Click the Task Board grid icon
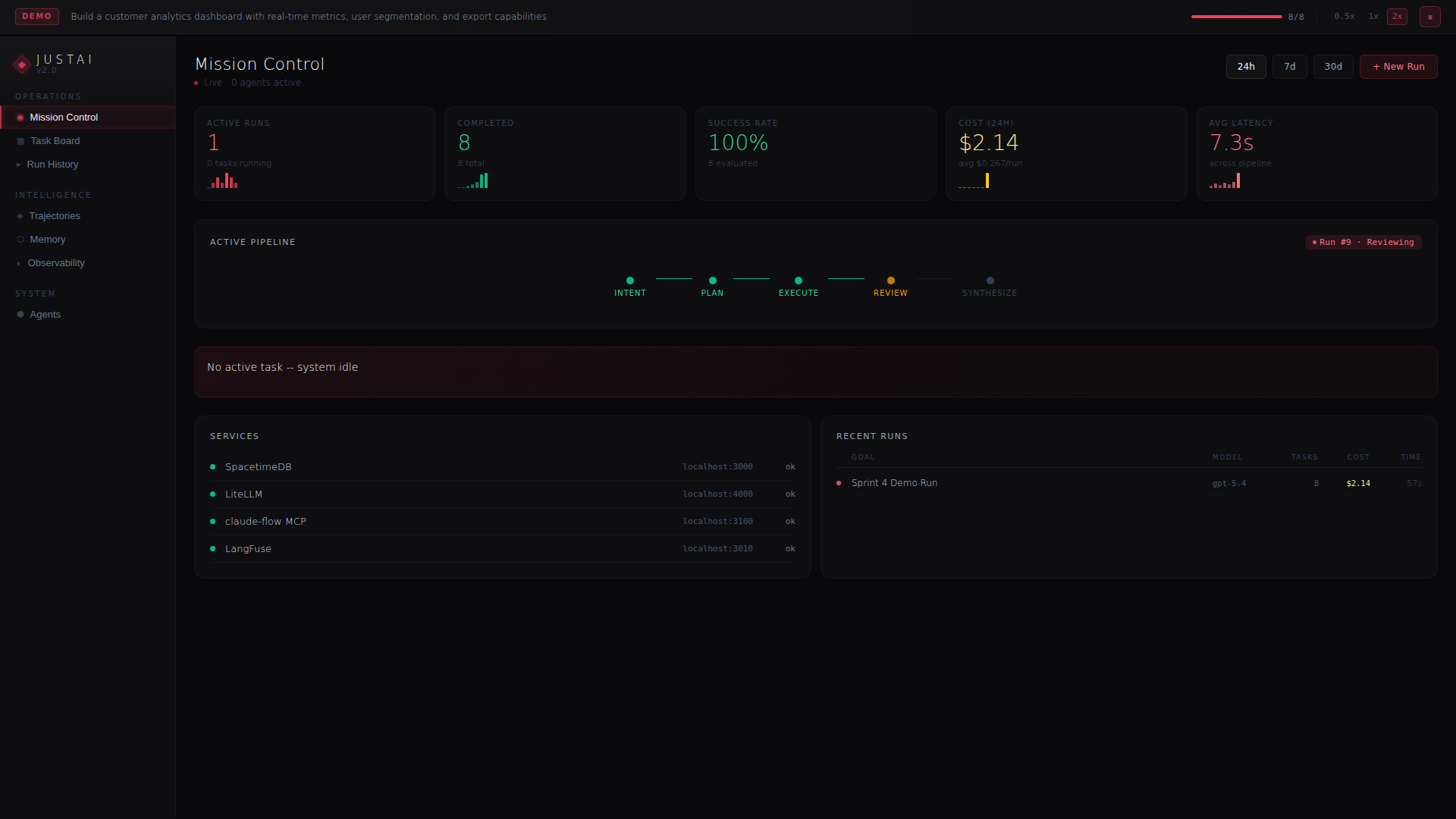 (20, 141)
